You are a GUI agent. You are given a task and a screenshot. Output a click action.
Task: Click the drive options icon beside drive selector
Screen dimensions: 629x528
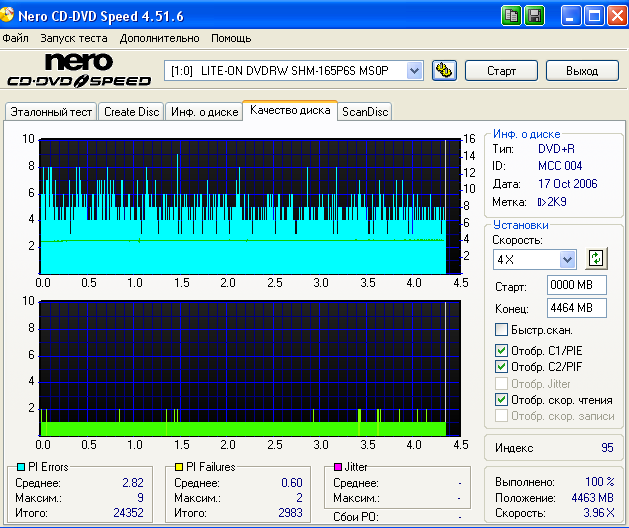[445, 71]
